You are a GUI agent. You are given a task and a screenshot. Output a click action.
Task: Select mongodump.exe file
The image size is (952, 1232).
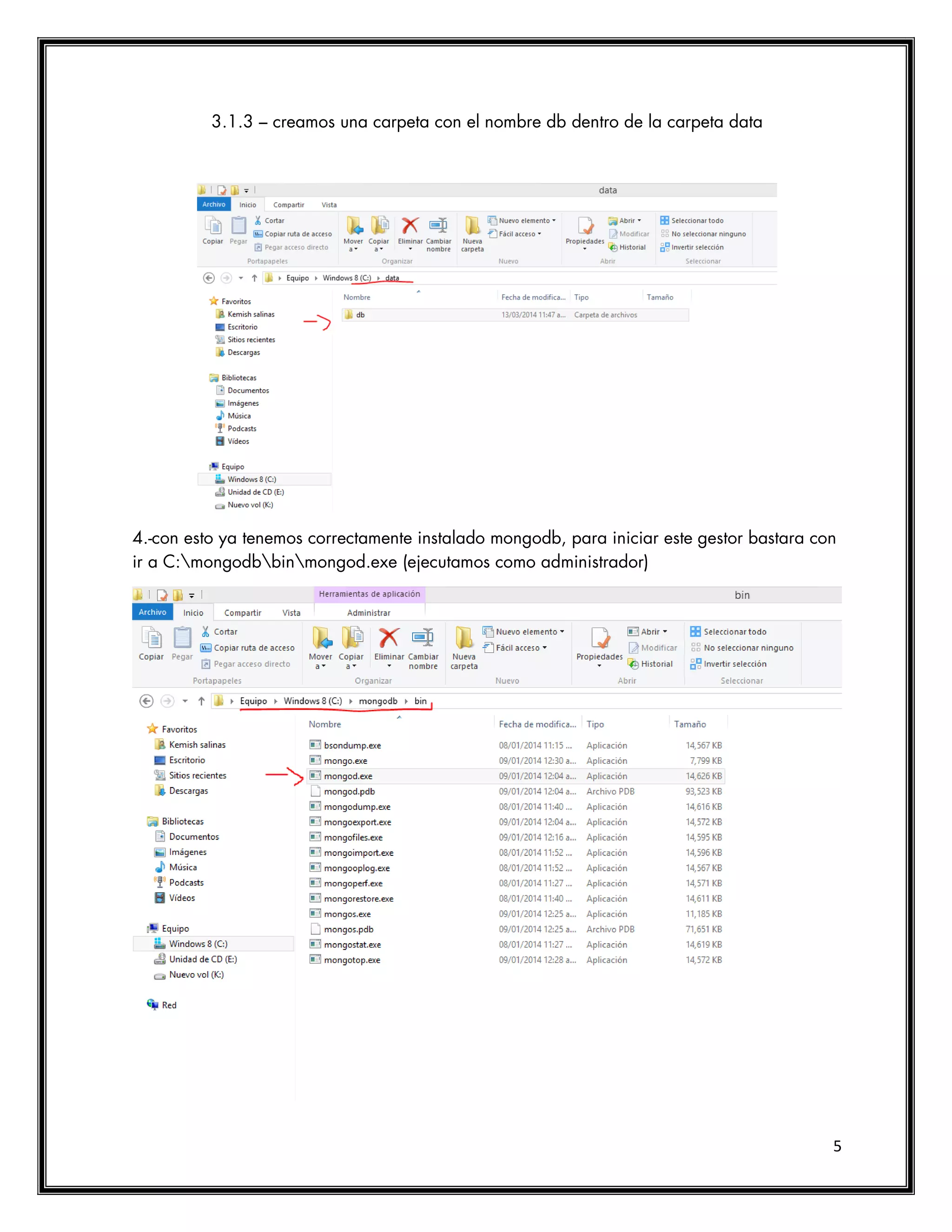[x=516, y=807]
